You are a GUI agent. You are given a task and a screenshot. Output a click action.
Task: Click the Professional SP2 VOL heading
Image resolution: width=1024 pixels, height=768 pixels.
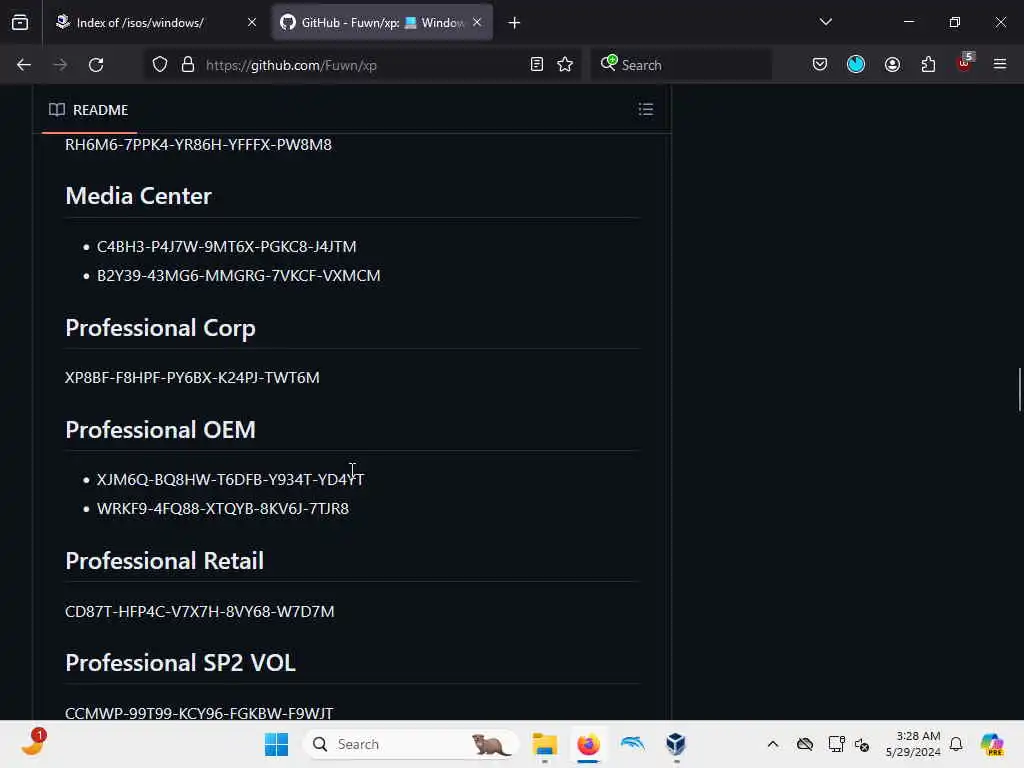click(180, 663)
